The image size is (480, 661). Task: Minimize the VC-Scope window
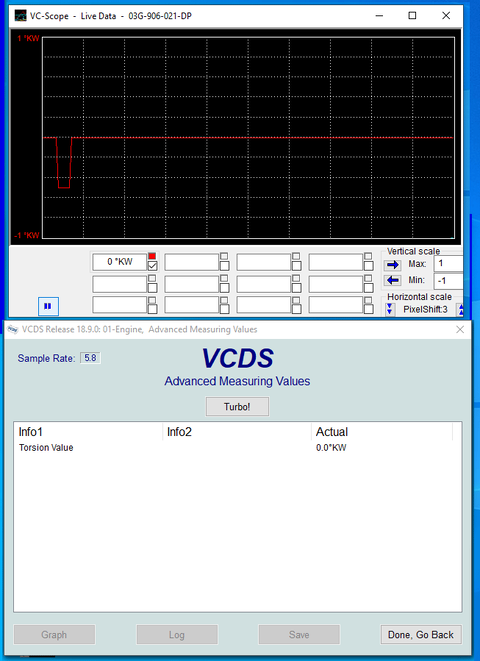tap(379, 16)
